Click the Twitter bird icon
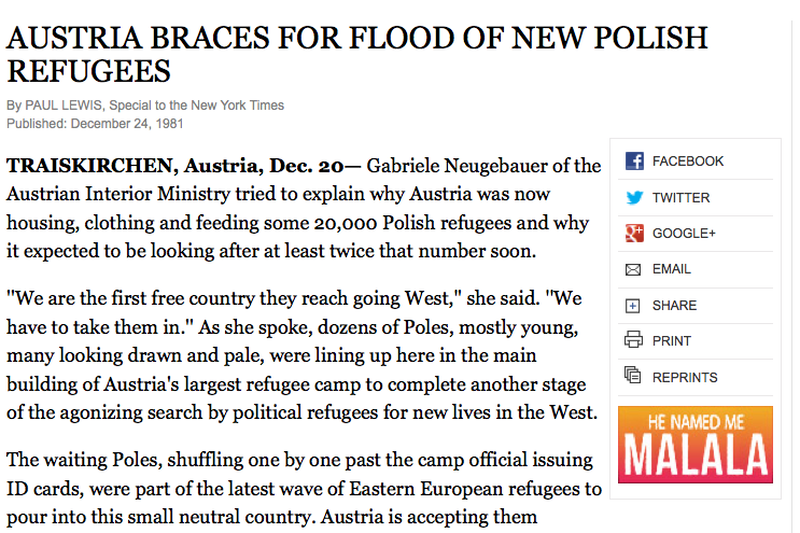The height and width of the screenshot is (533, 800). 634,197
